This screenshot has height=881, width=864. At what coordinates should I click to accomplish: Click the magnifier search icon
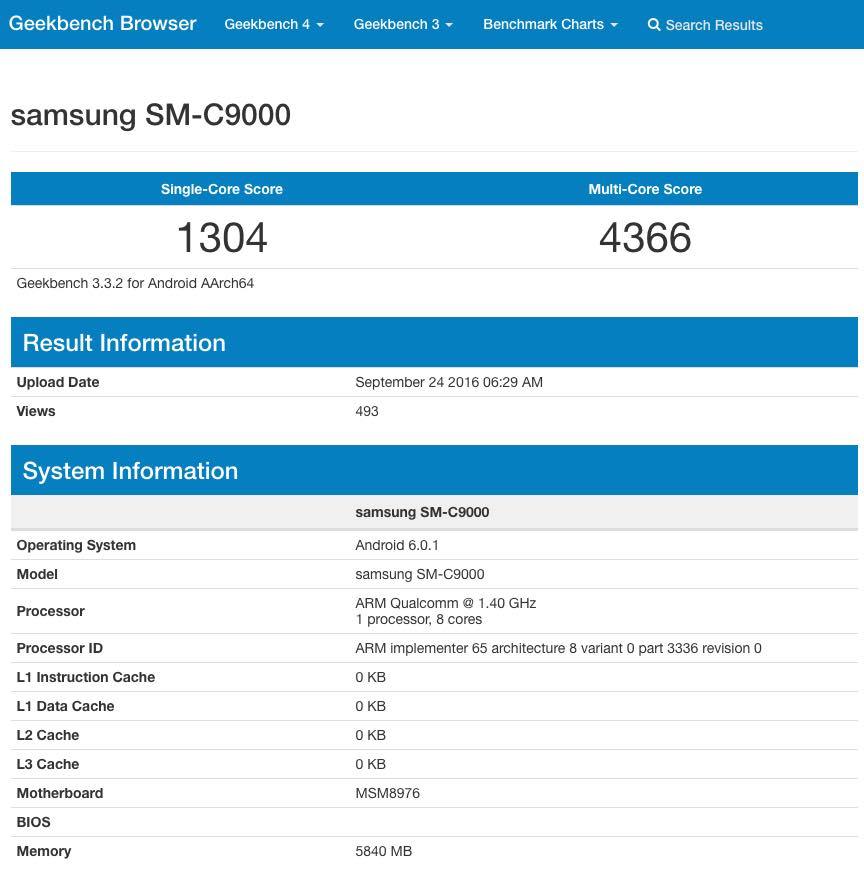pos(653,25)
